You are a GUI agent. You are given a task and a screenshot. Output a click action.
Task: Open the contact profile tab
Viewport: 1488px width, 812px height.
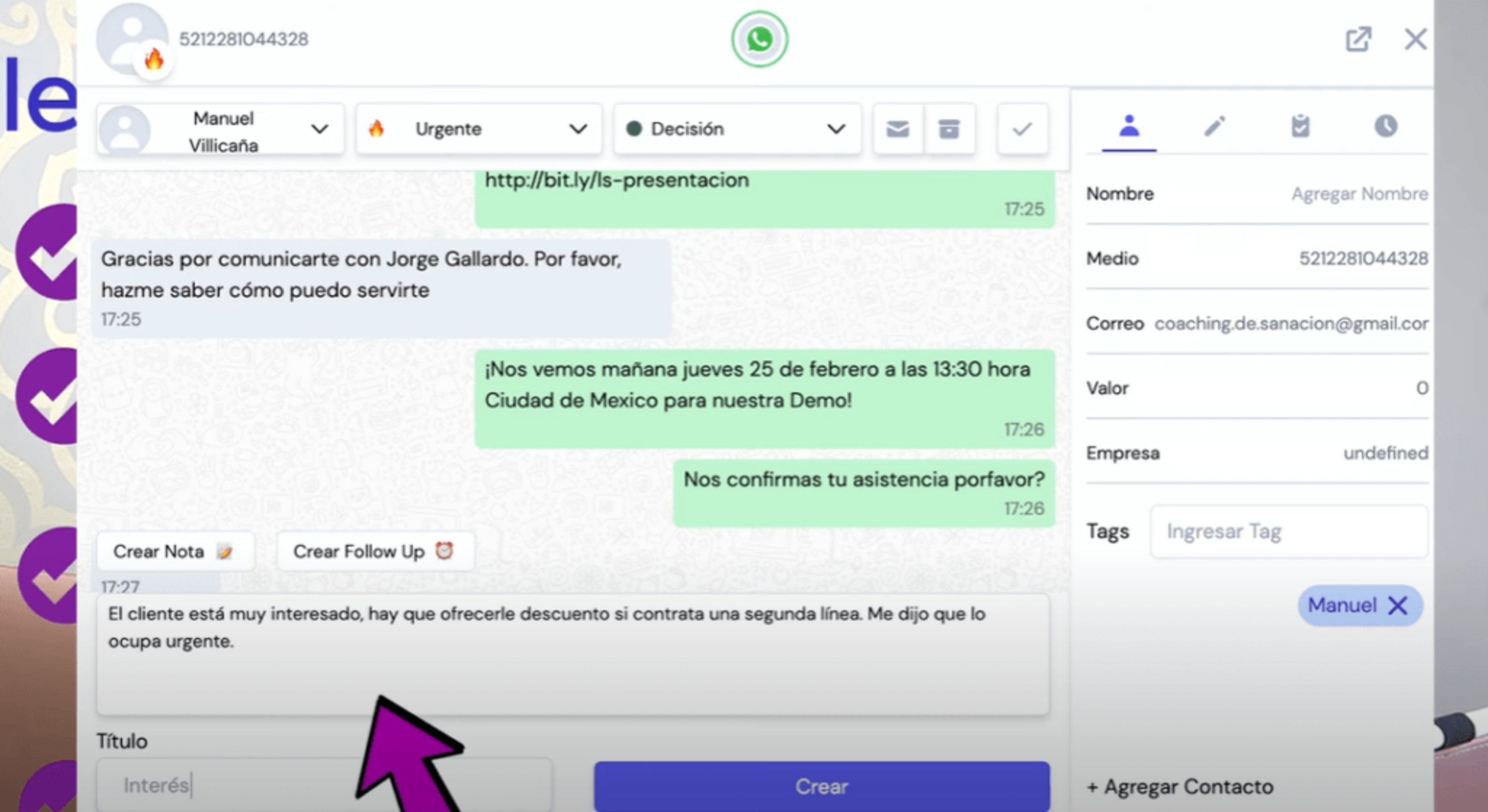tap(1129, 126)
